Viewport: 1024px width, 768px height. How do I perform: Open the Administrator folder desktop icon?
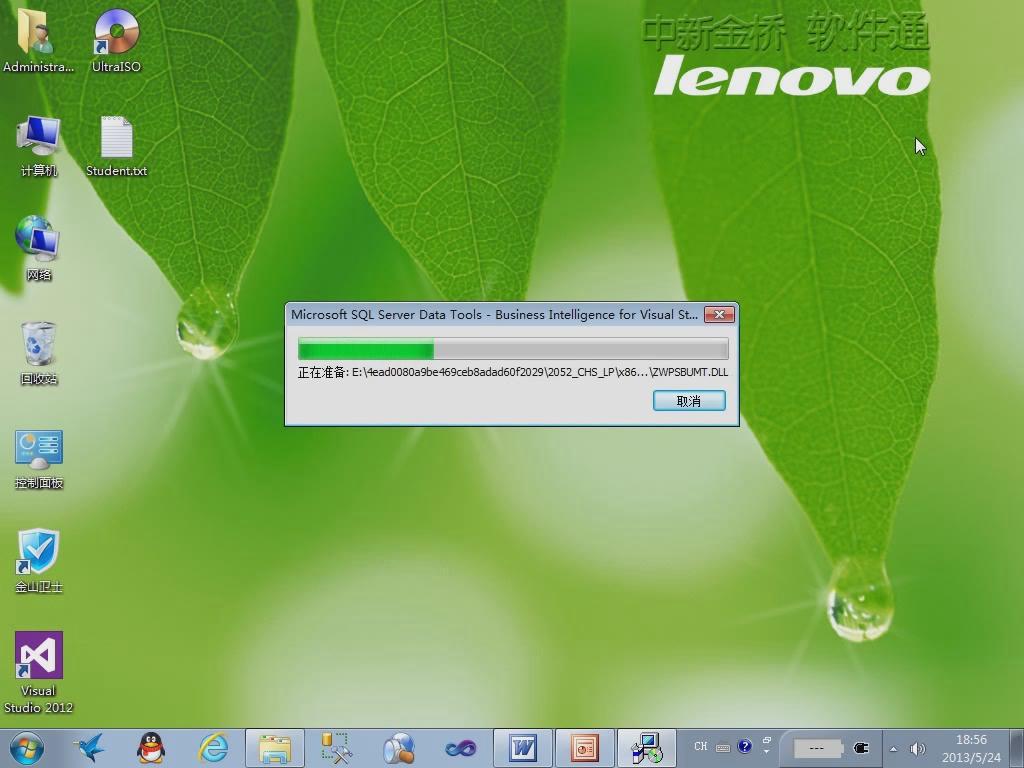click(x=37, y=39)
